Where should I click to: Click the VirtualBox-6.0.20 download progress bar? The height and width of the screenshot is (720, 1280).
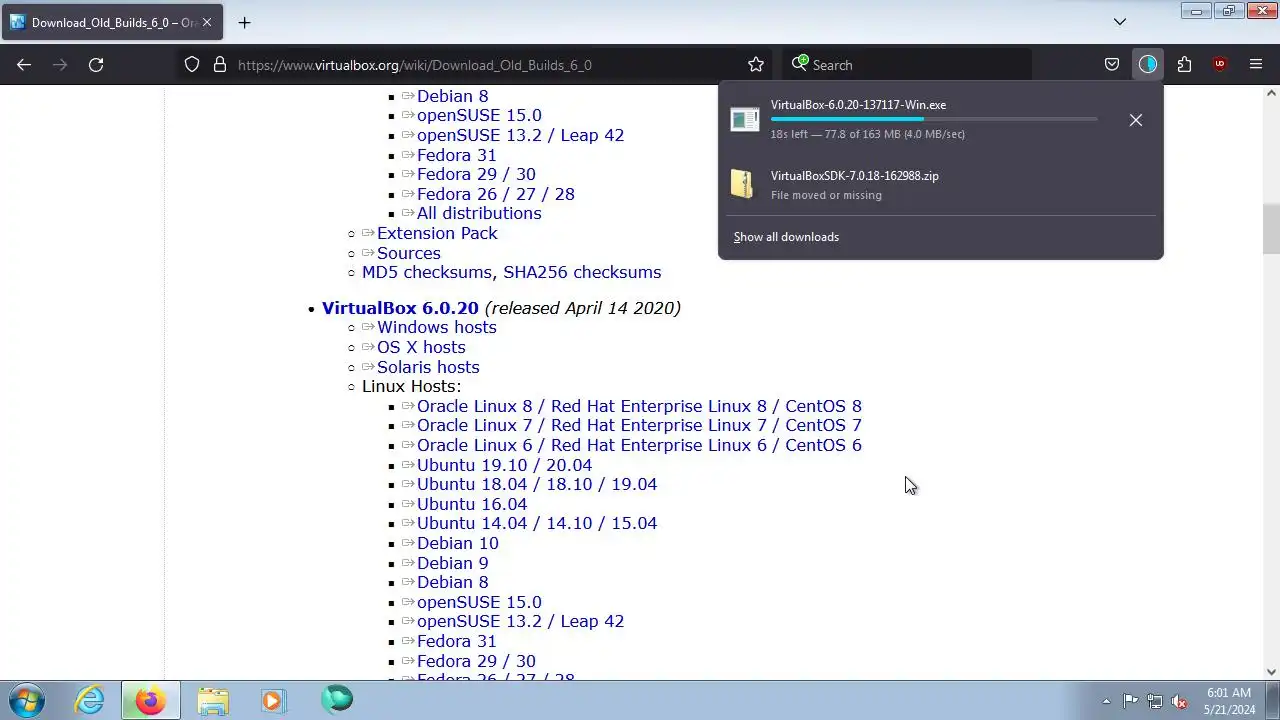point(934,119)
